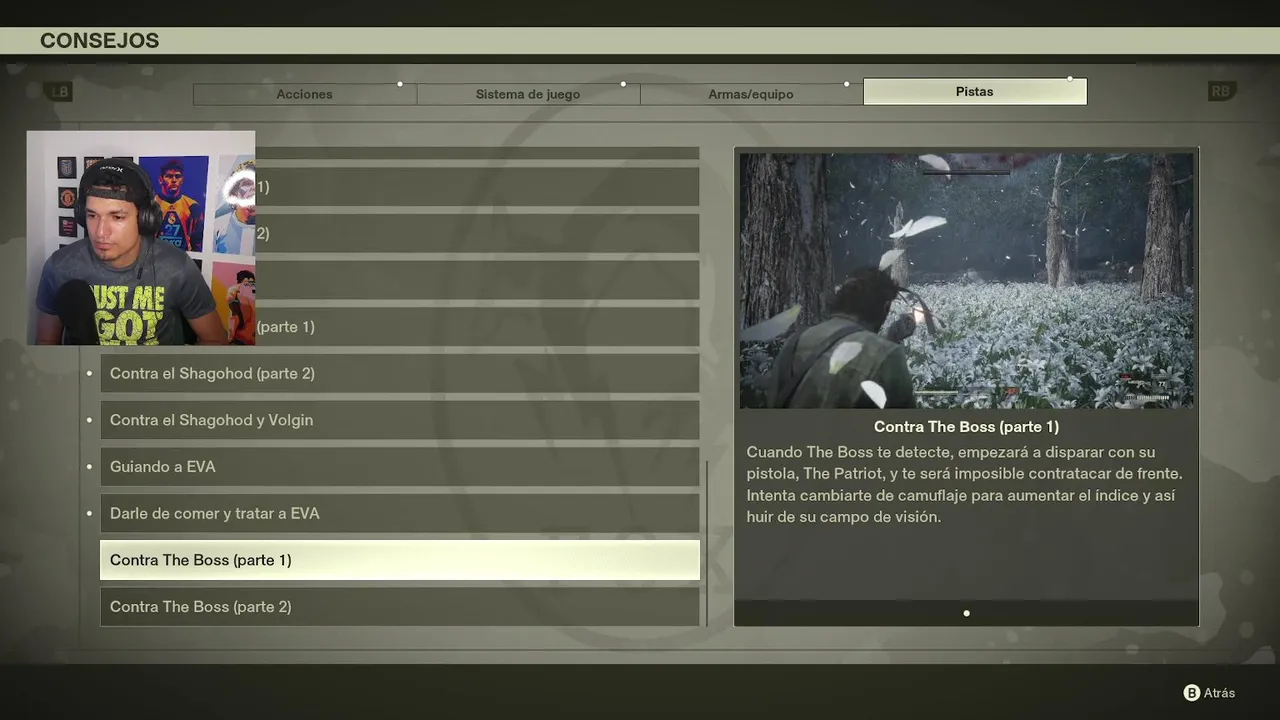Select Contra el Shagohod y Volgin

pos(400,420)
